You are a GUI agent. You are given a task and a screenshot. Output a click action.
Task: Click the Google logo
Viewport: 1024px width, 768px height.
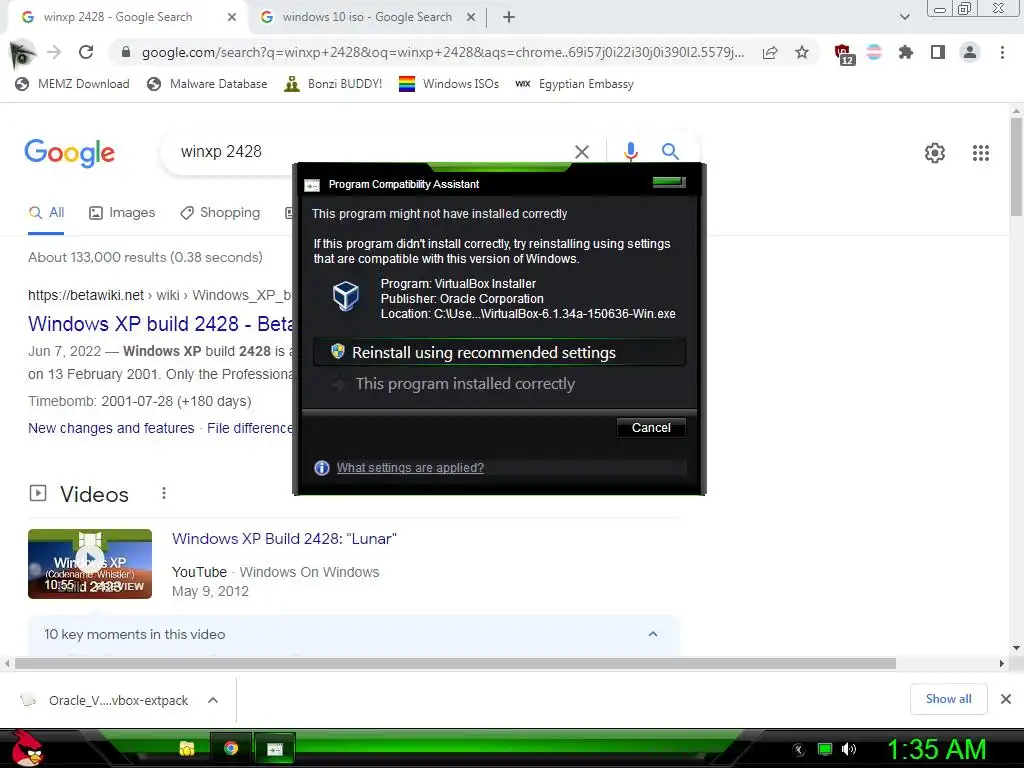(x=70, y=153)
